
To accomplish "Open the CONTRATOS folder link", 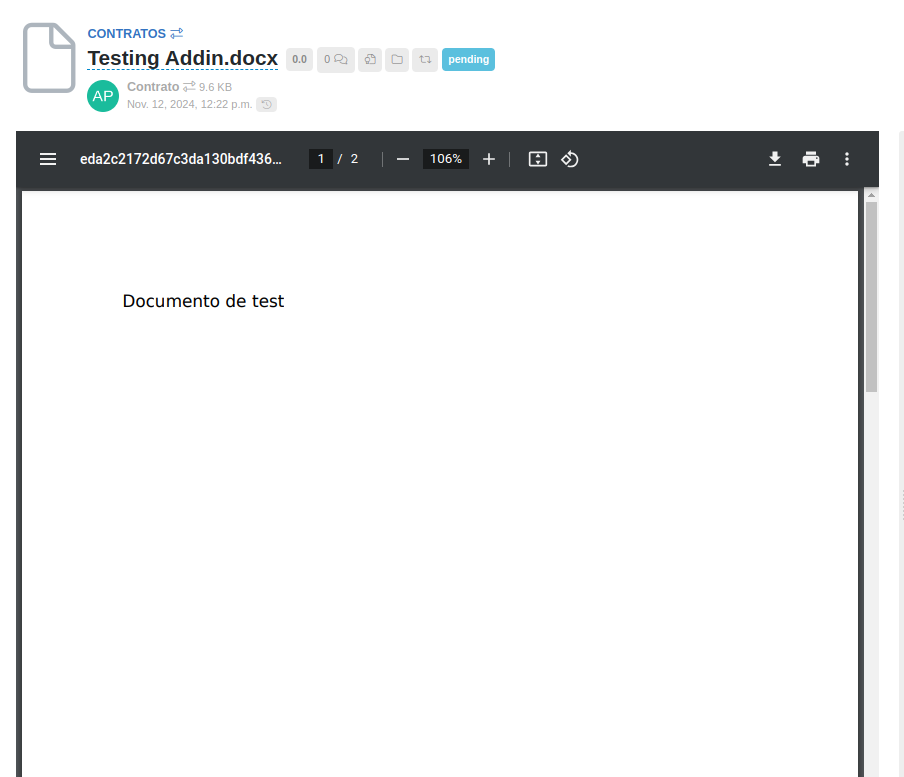I will (127, 33).
